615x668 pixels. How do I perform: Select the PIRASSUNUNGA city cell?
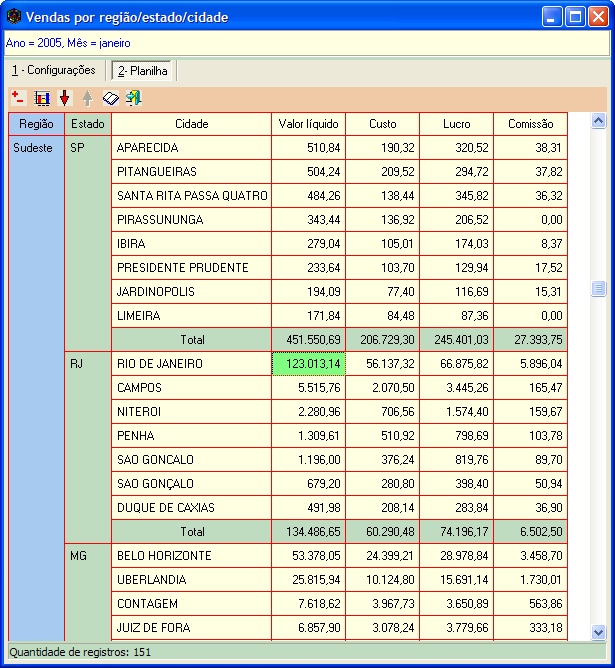coord(191,220)
